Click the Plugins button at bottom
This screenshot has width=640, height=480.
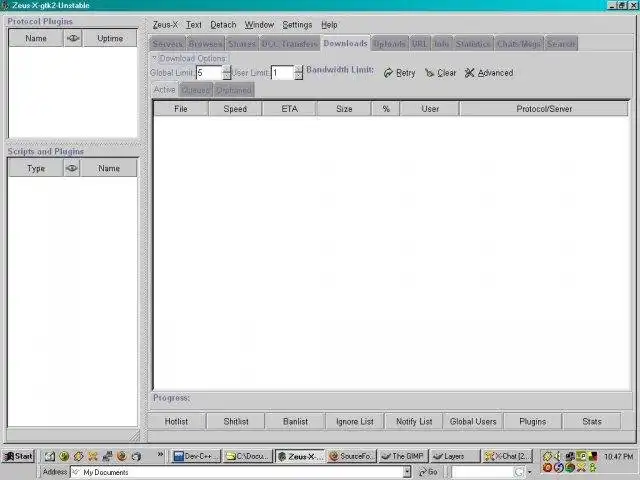tap(533, 421)
